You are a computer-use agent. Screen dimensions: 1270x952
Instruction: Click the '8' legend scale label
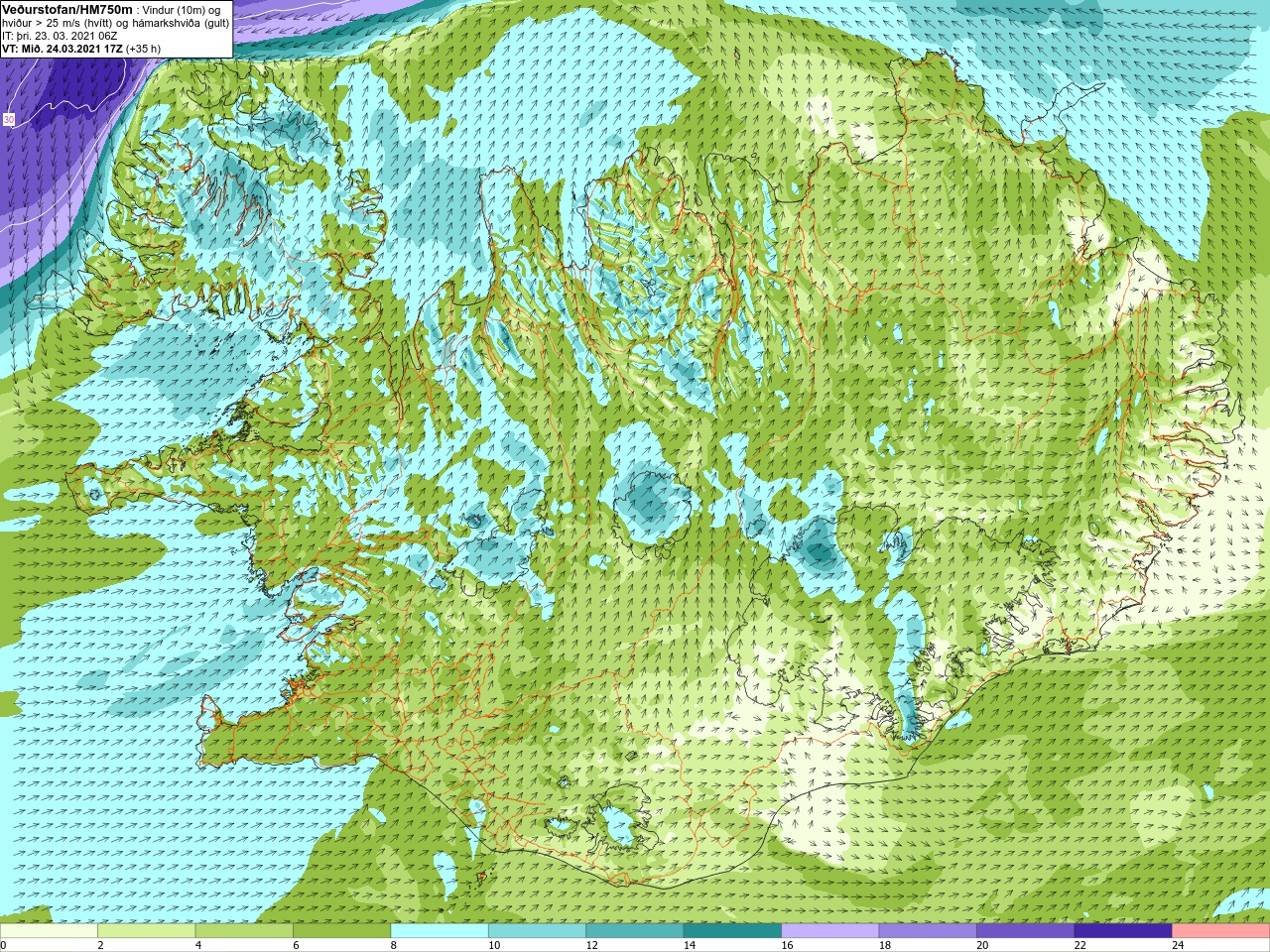tap(394, 945)
